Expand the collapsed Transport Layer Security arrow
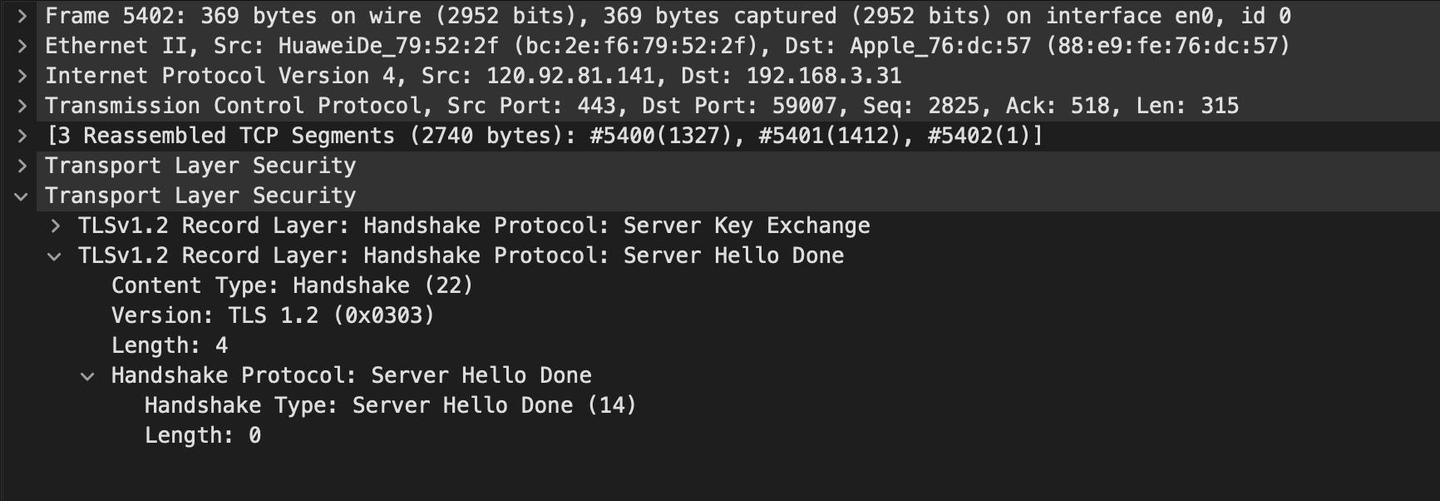The image size is (1440, 501). click(x=22, y=166)
